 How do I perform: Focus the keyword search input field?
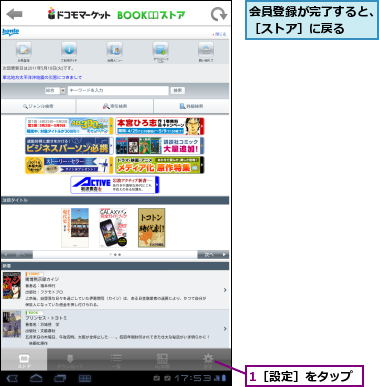click(x=118, y=90)
